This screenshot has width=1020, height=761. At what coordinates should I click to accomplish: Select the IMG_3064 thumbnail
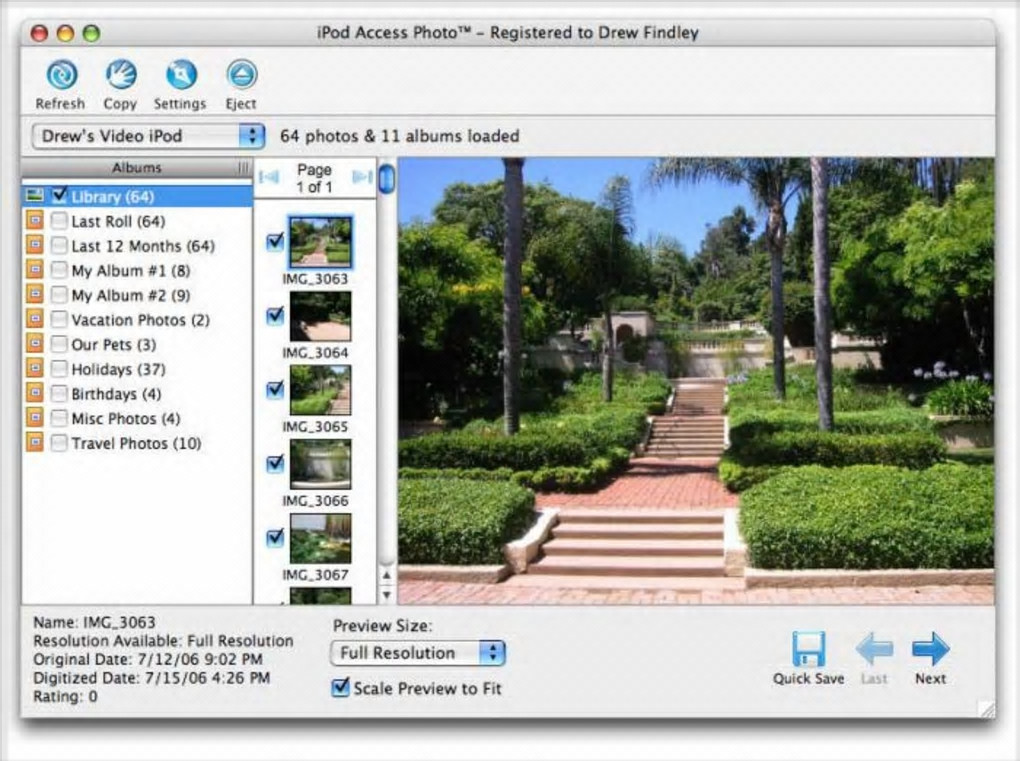point(320,316)
